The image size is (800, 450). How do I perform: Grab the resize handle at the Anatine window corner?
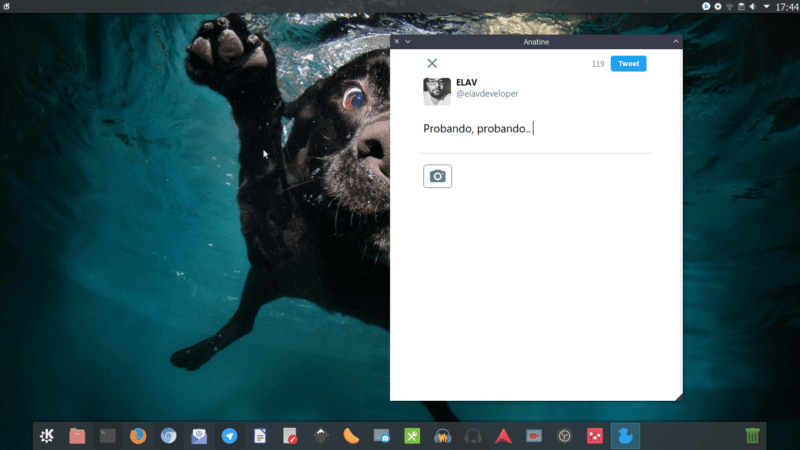tap(679, 397)
